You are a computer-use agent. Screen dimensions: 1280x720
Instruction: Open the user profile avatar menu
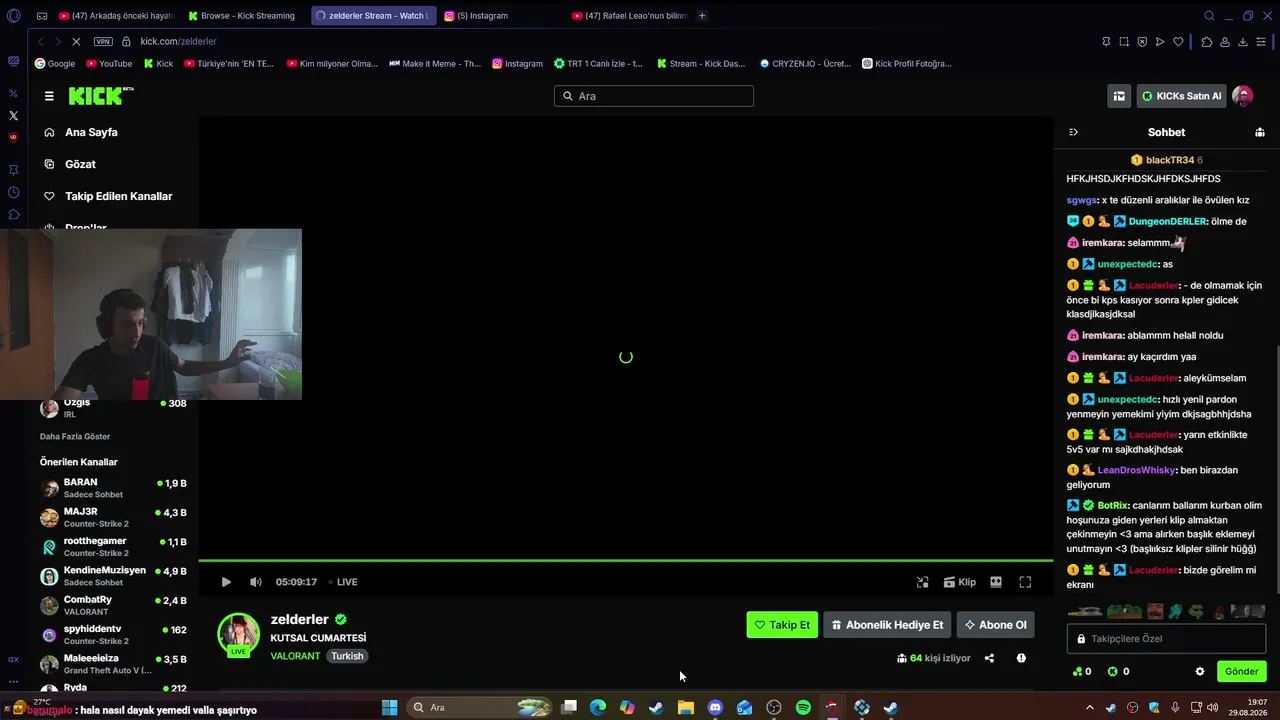point(1243,96)
